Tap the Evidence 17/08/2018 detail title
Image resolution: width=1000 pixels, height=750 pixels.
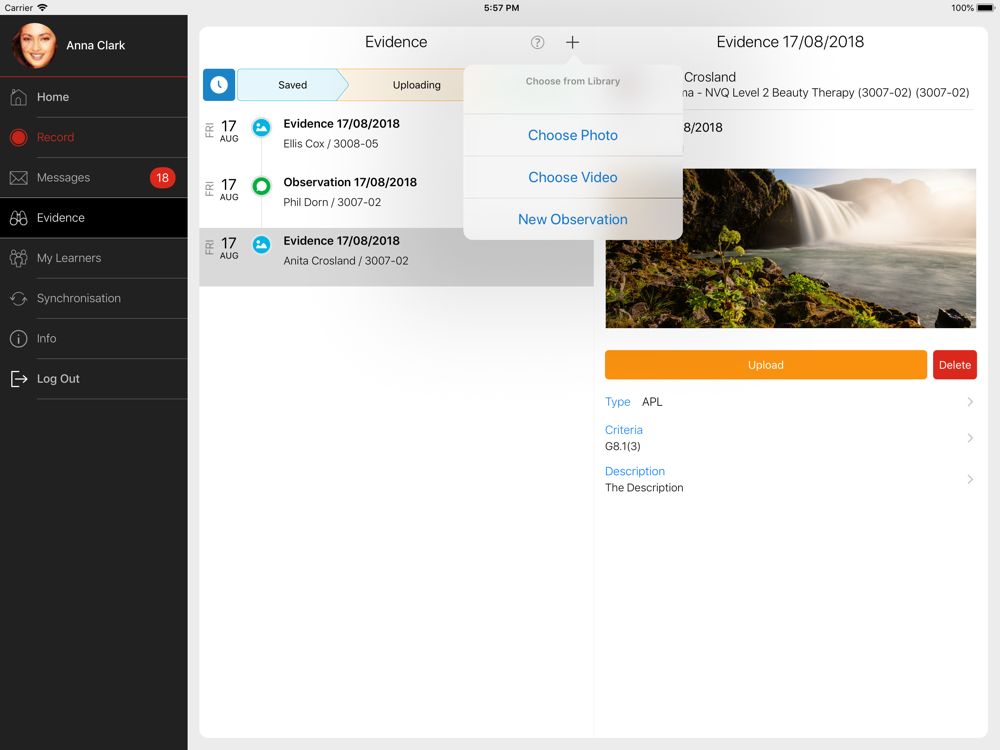coord(790,42)
